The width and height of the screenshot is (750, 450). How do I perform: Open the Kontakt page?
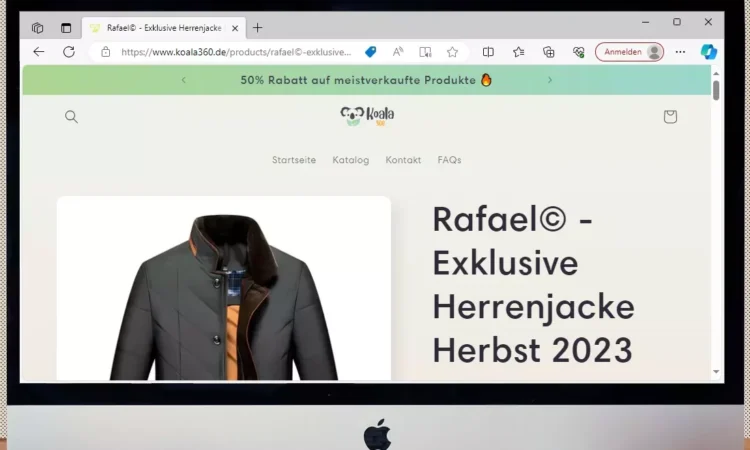(x=403, y=160)
